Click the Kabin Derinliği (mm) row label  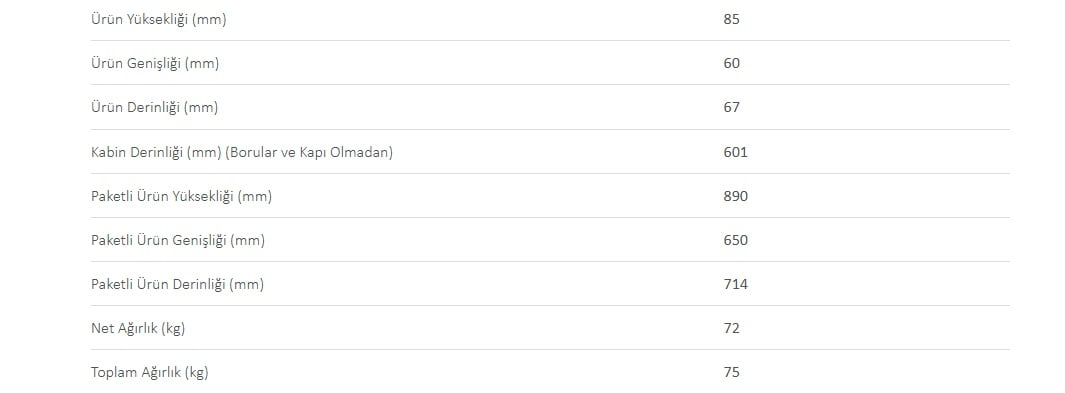click(242, 153)
